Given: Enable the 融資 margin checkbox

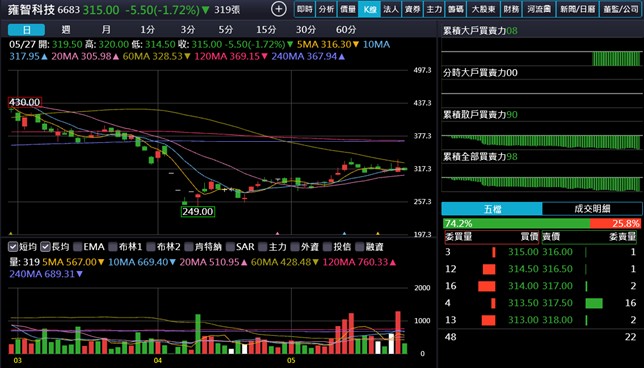Looking at the screenshot, I should 360,247.
